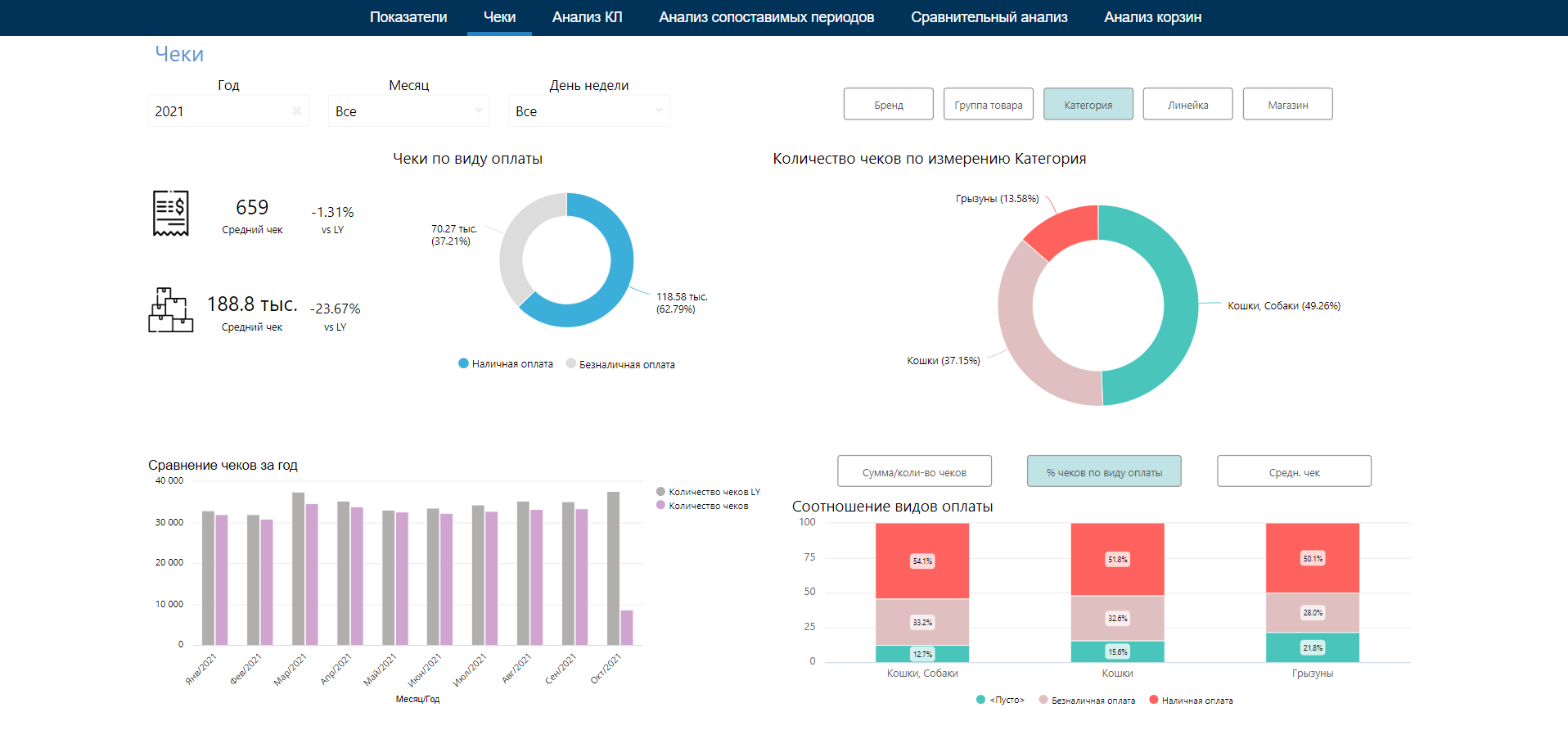Image resolution: width=1568 pixels, height=730 pixels.
Task: Switch the dimension to Бренд
Action: [889, 104]
